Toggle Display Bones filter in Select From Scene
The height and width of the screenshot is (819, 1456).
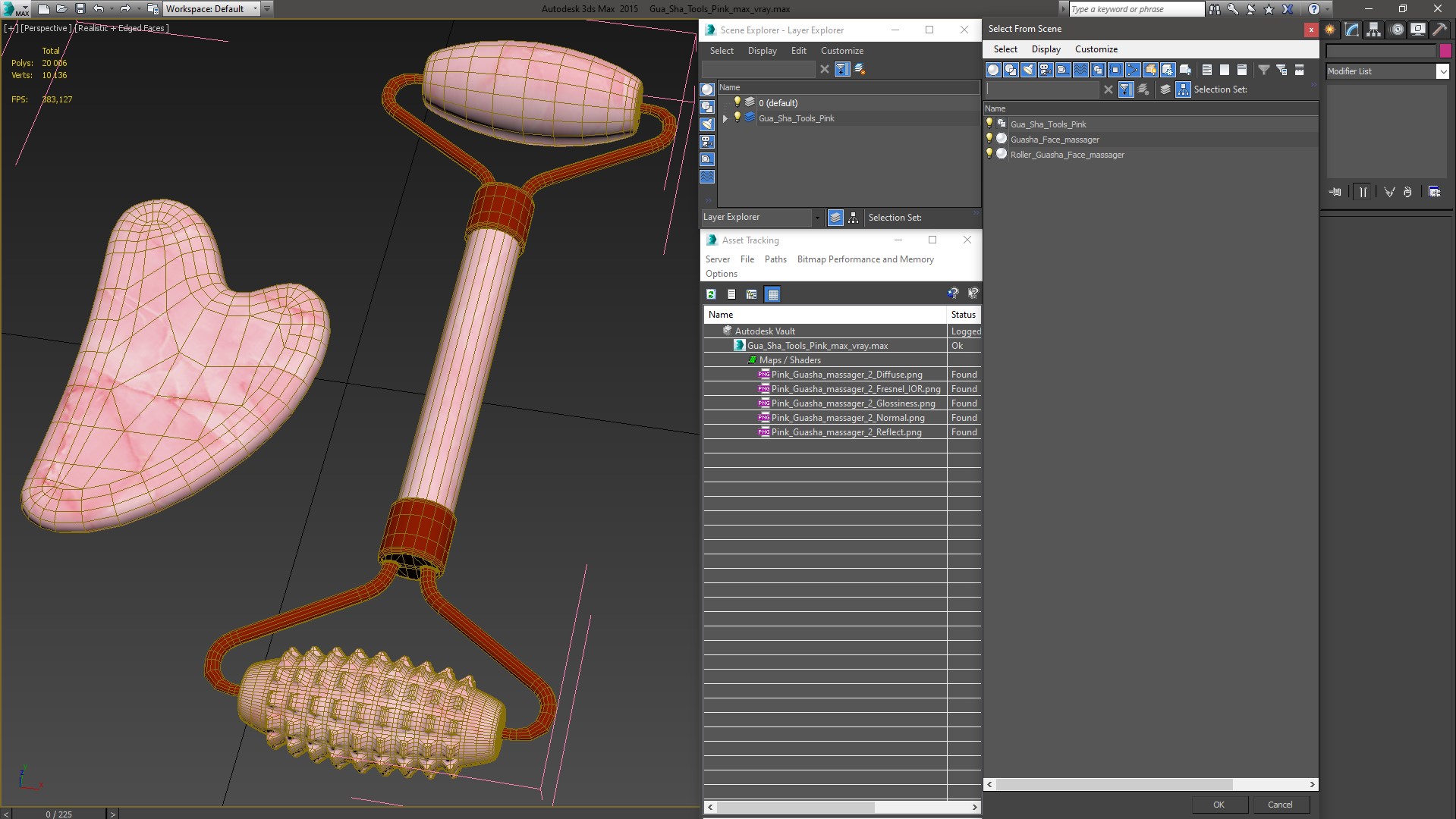coord(1133,70)
